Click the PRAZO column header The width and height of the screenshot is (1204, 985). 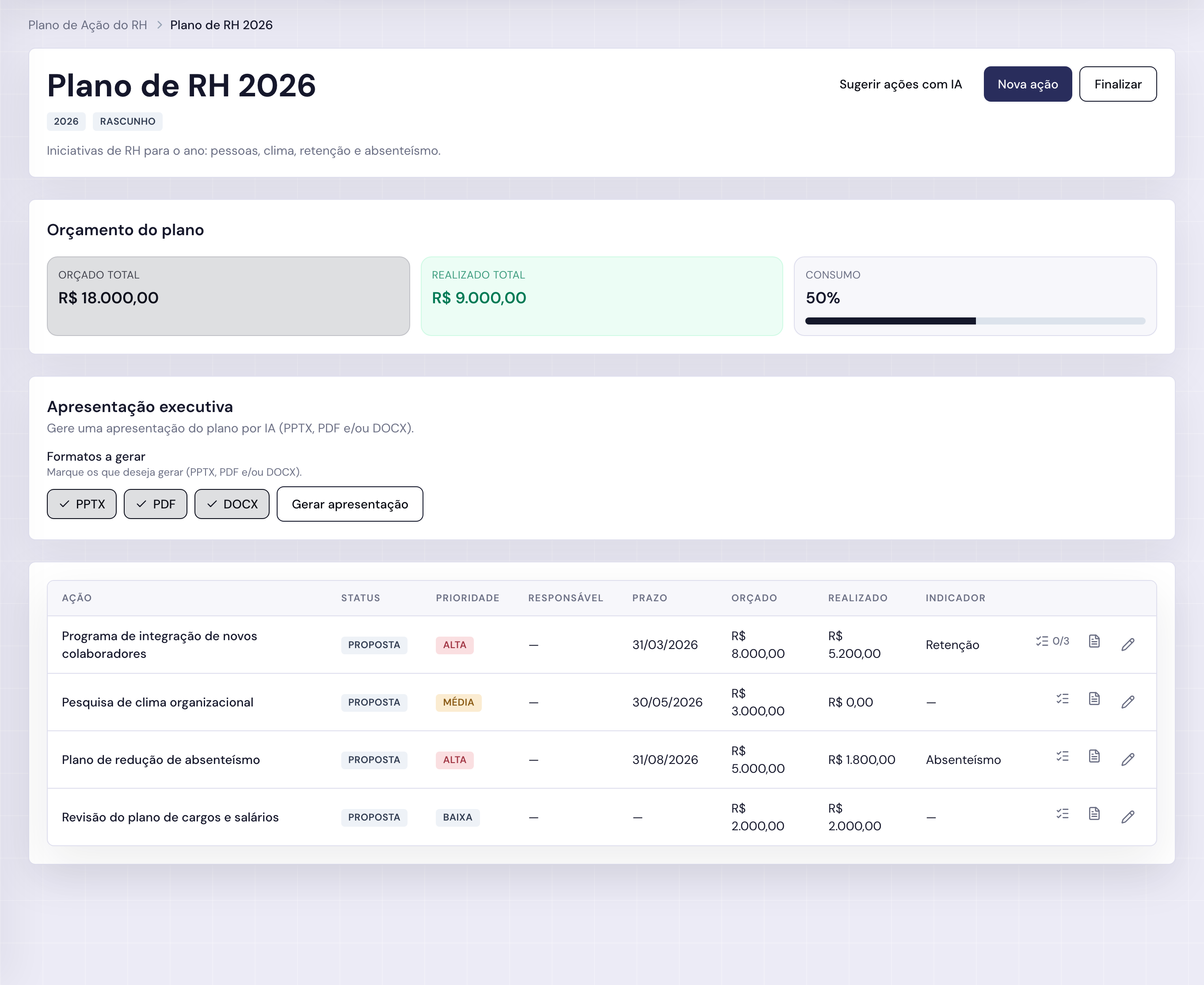[649, 598]
